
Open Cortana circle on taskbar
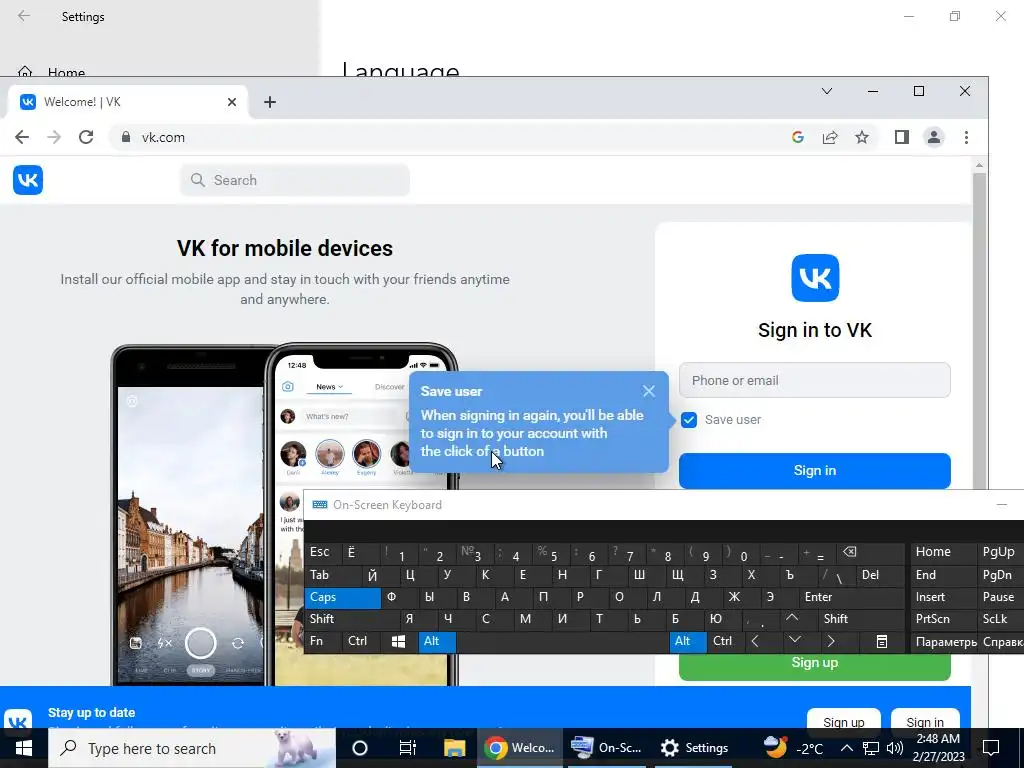click(x=360, y=748)
